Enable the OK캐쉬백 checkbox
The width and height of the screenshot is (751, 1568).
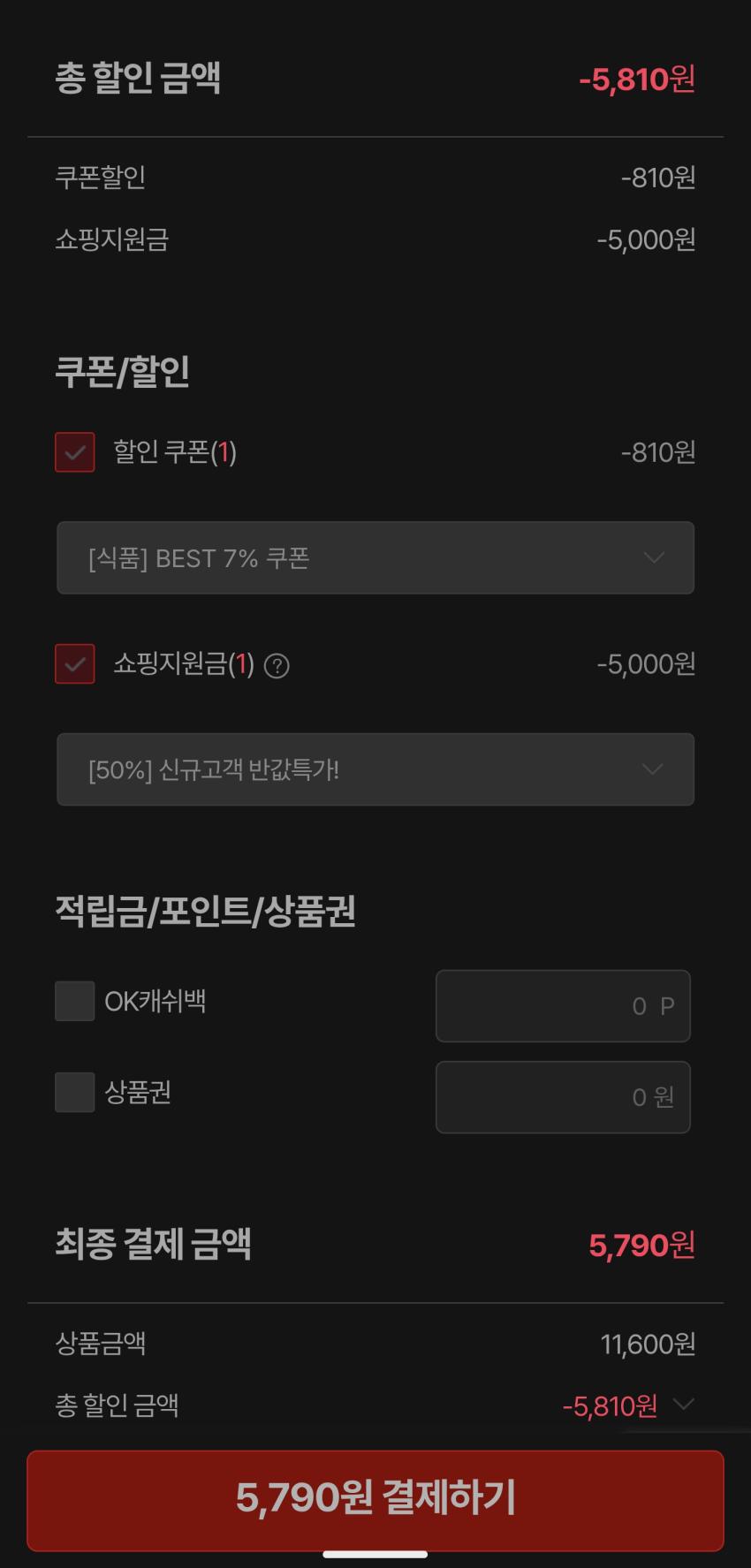(75, 1001)
